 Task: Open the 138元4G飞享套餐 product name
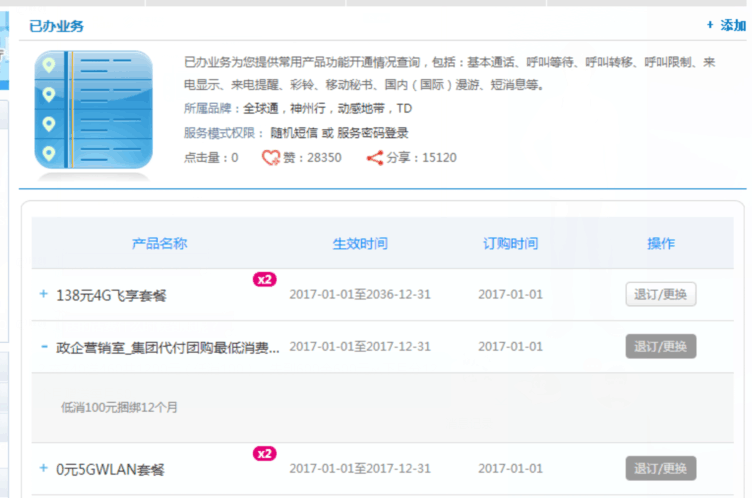(x=110, y=295)
